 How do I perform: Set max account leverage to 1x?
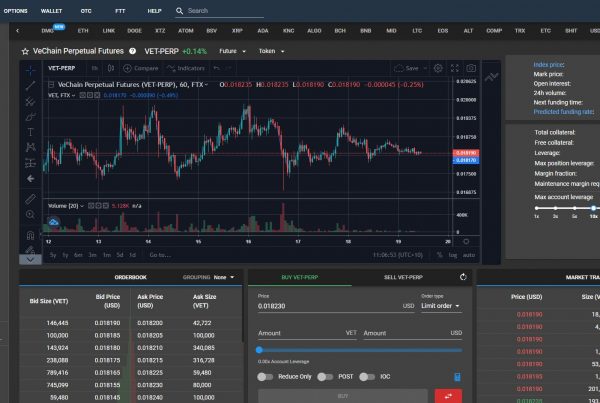[x=536, y=208]
